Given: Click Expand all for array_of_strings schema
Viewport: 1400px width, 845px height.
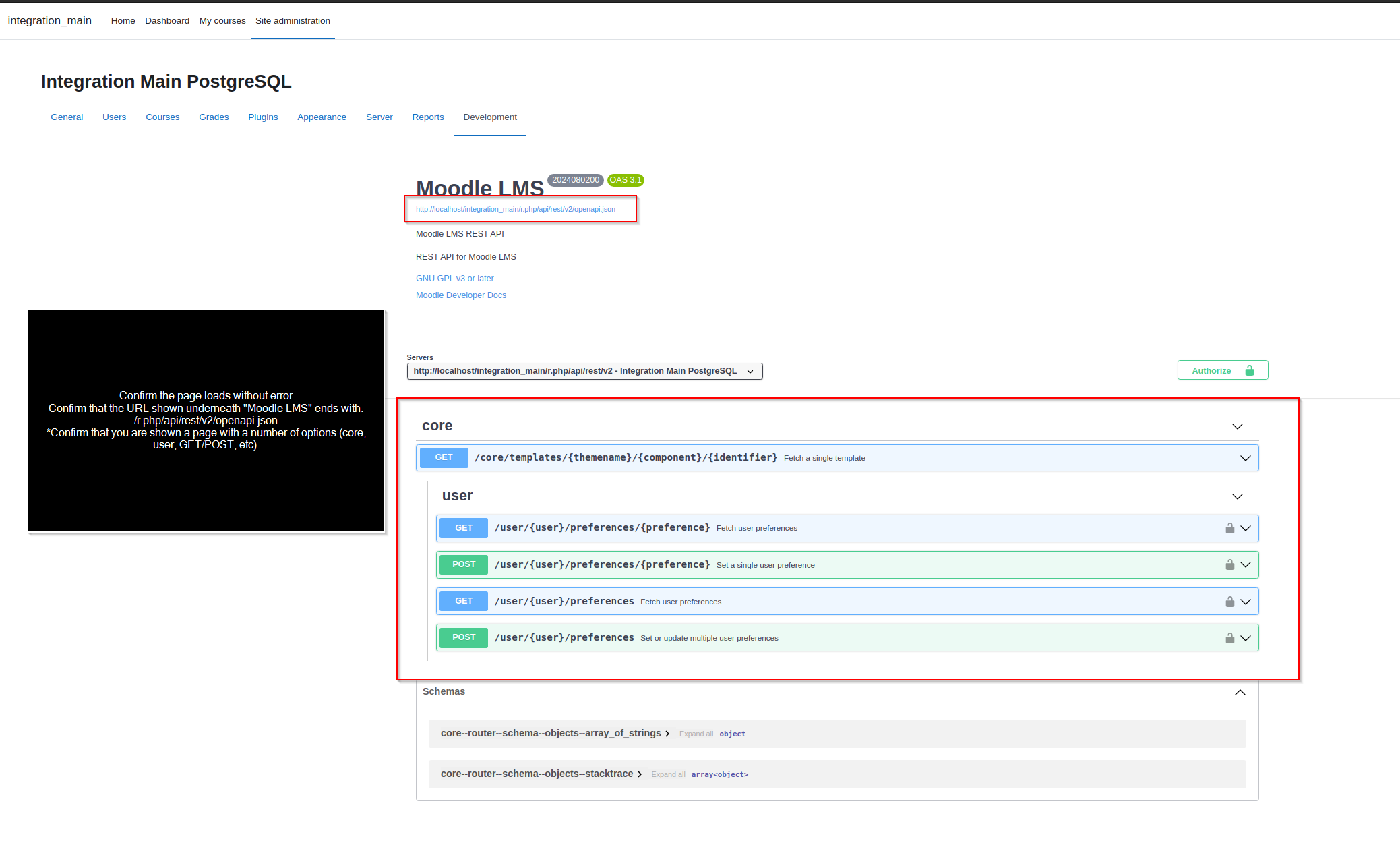Looking at the screenshot, I should (x=696, y=734).
